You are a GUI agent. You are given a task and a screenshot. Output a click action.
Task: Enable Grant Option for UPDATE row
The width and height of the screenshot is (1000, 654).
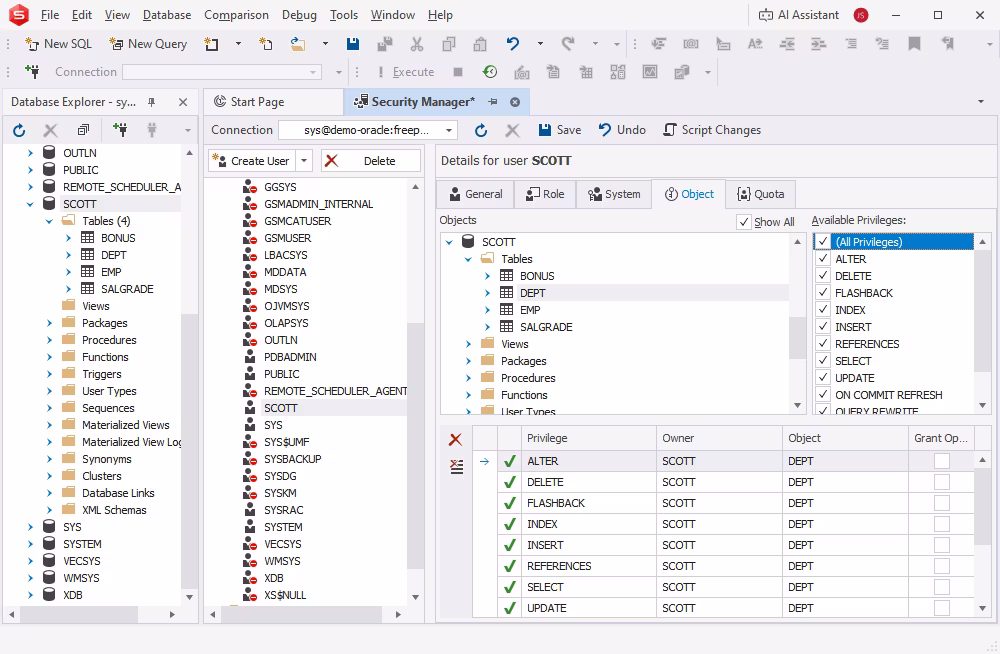pyautogui.click(x=941, y=608)
